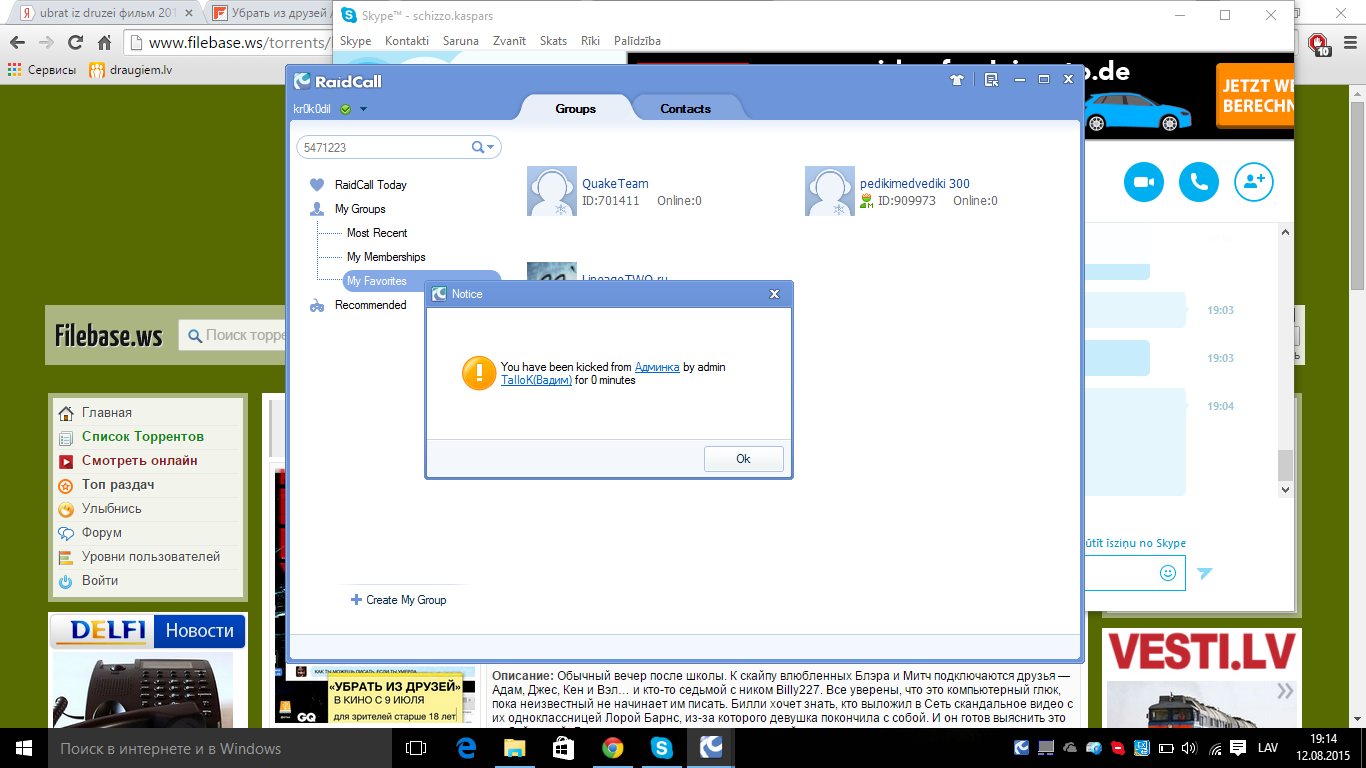Click Ok in the Notice dialog
This screenshot has width=1366, height=768.
pyautogui.click(x=743, y=459)
